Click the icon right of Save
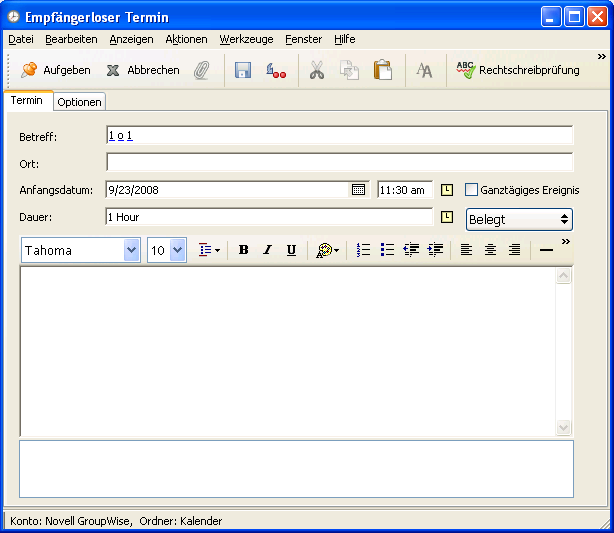Viewport: 614px width, 533px height. (276, 70)
